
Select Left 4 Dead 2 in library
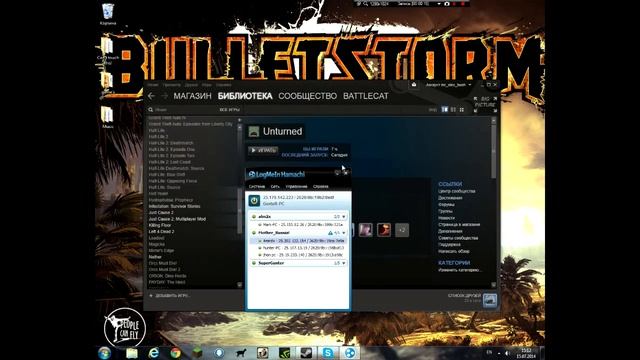pyautogui.click(x=161, y=231)
